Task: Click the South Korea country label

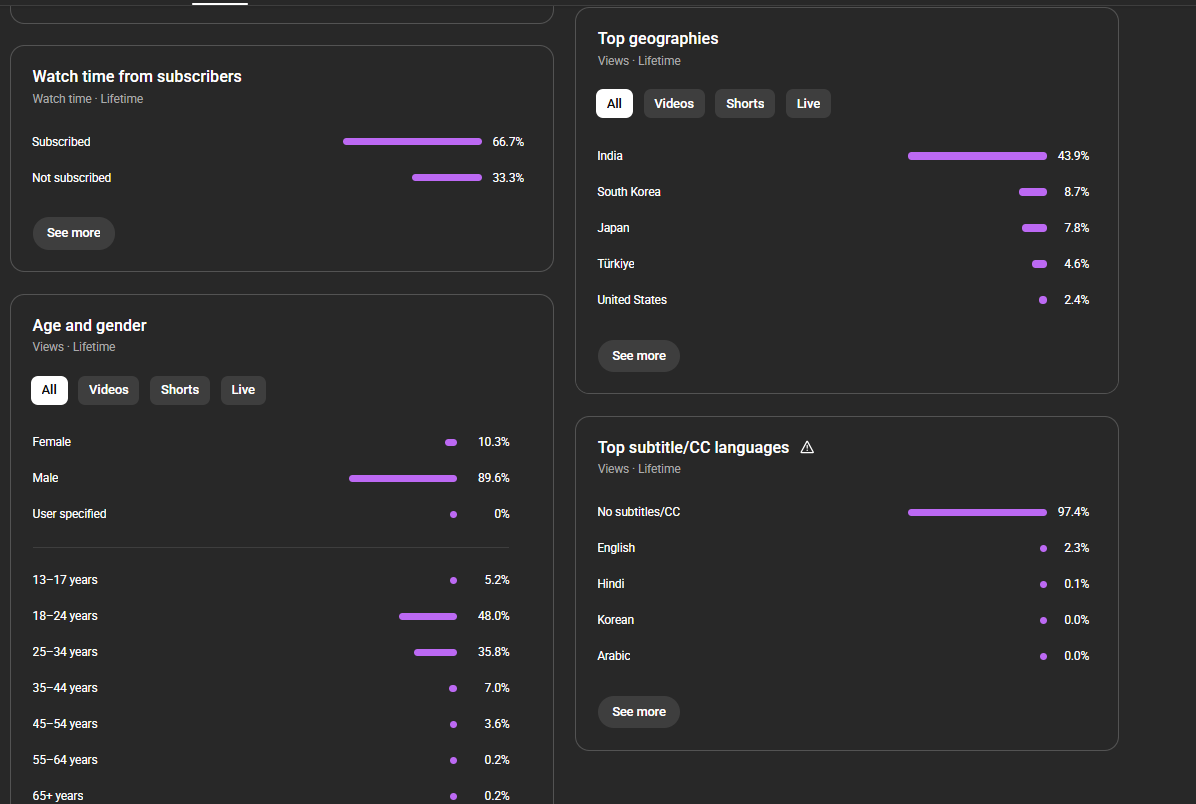Action: coord(629,192)
